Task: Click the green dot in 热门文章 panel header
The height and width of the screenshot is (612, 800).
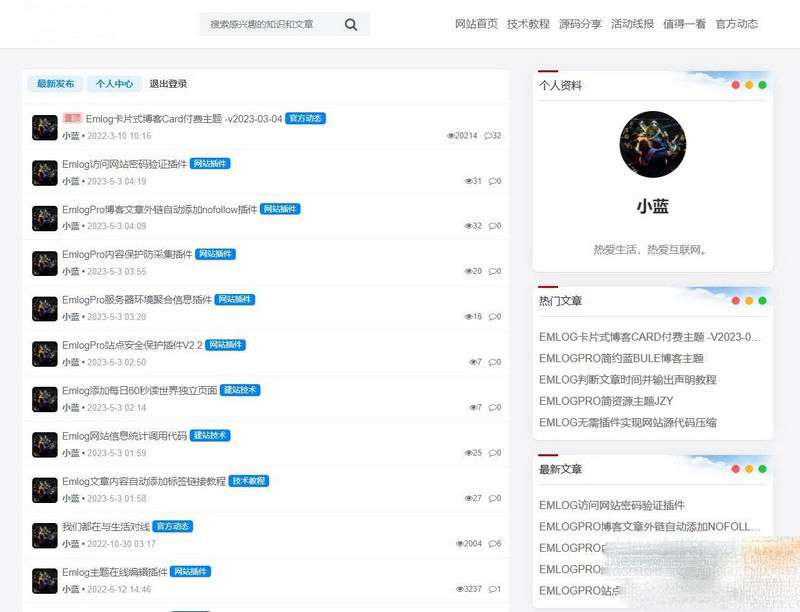Action: coord(762,300)
